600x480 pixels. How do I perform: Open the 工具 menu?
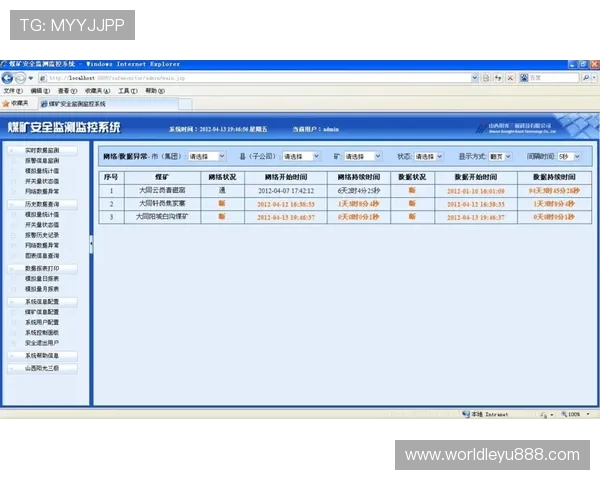pyautogui.click(x=127, y=91)
